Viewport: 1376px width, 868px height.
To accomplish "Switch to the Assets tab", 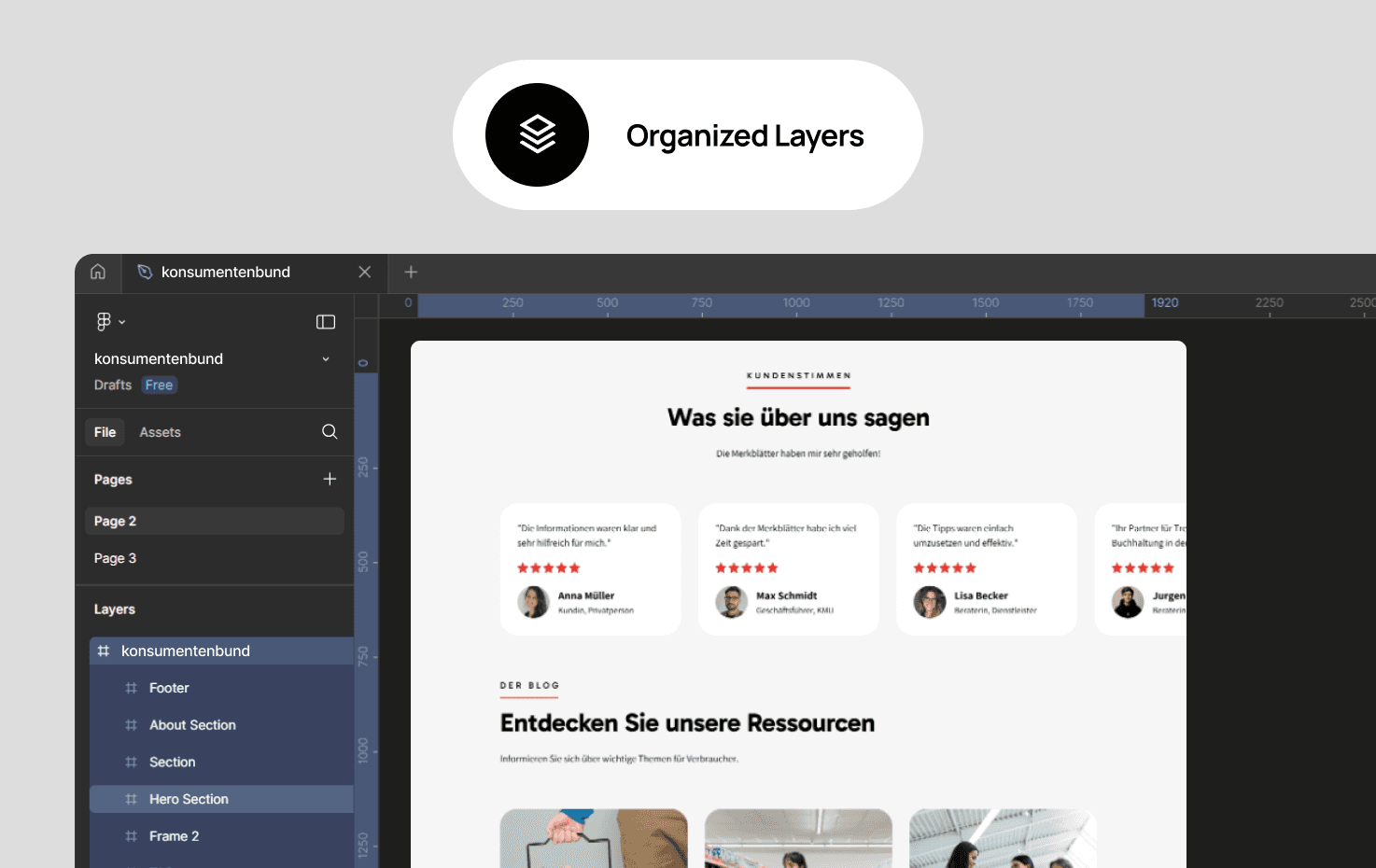I will pyautogui.click(x=161, y=432).
